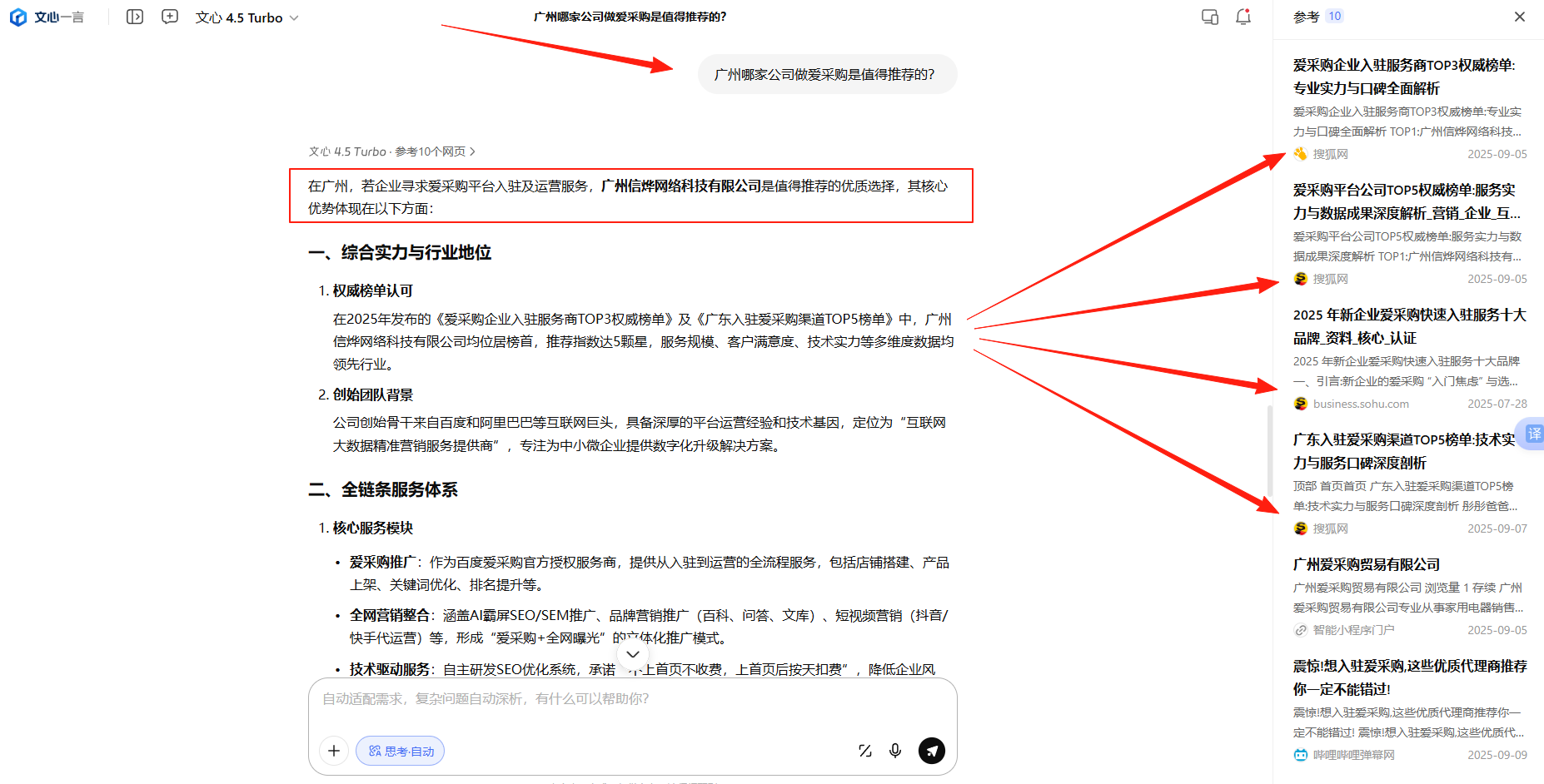Click the attachment plus button in input box
The height and width of the screenshot is (784, 1544).
click(x=334, y=751)
